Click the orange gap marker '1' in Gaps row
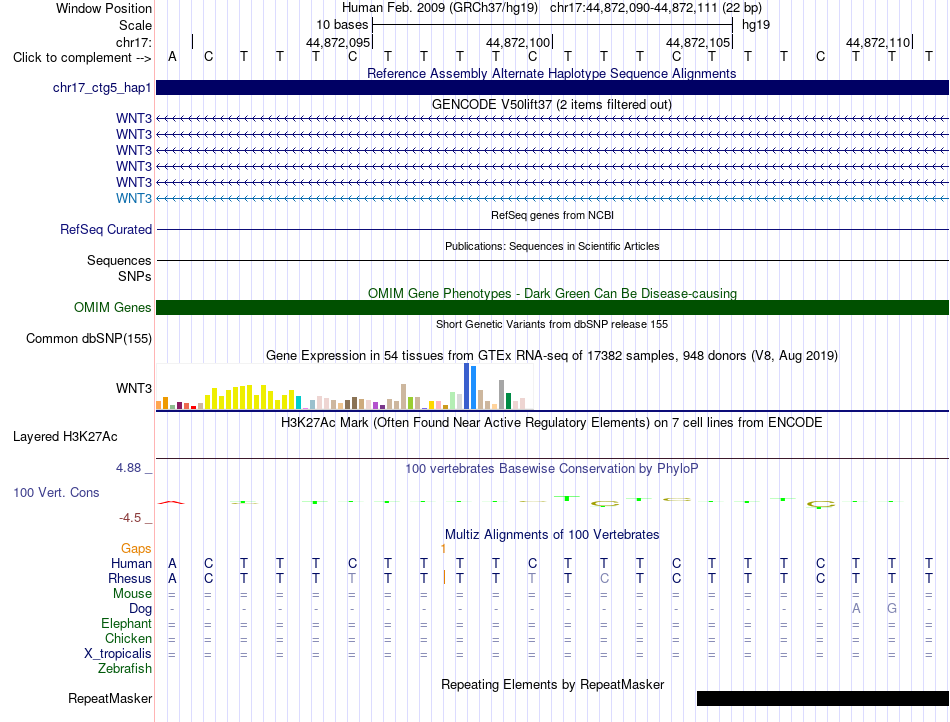 coord(443,548)
